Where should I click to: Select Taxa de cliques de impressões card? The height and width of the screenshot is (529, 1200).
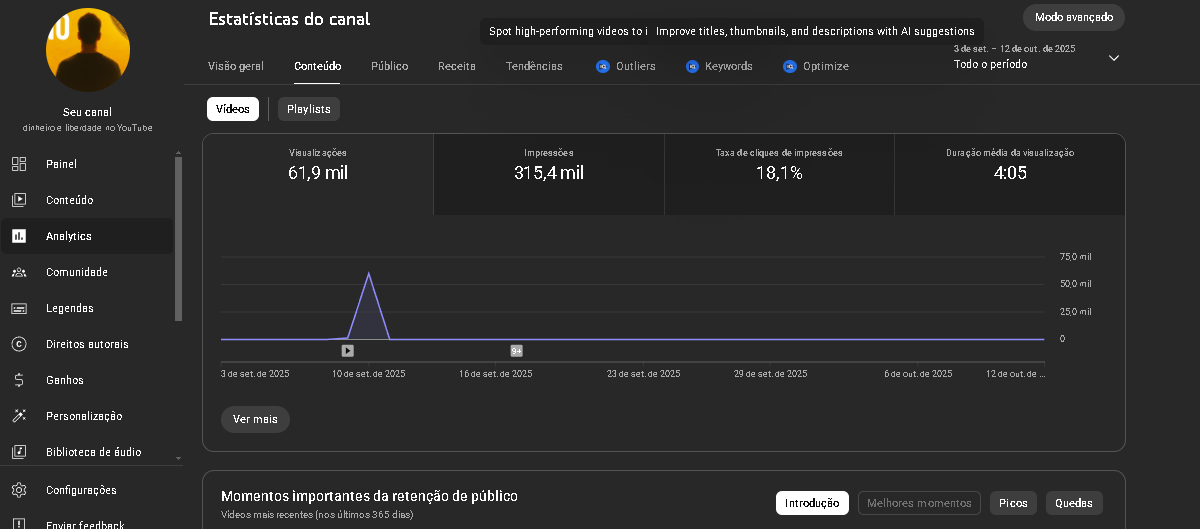point(779,174)
